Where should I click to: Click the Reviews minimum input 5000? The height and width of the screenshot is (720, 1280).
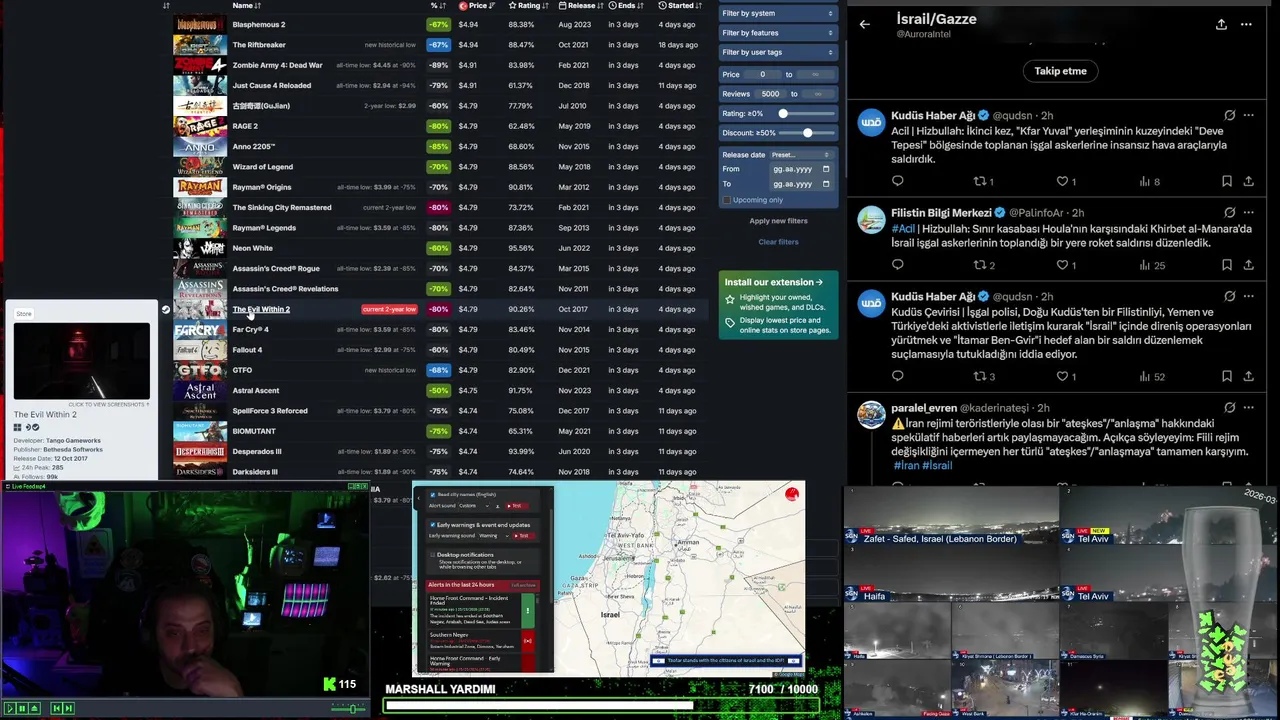click(770, 94)
